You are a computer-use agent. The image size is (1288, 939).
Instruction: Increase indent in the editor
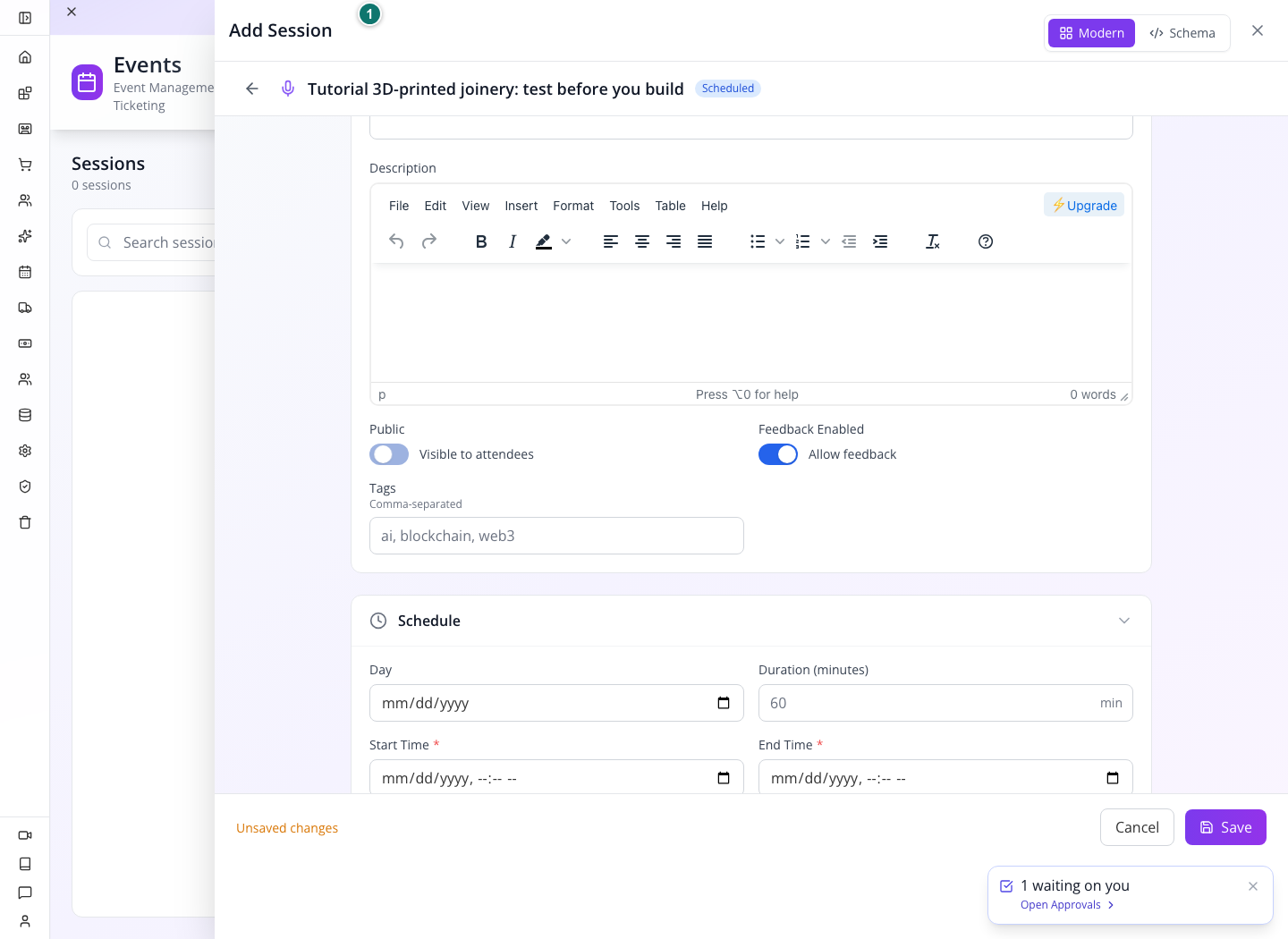coord(880,241)
